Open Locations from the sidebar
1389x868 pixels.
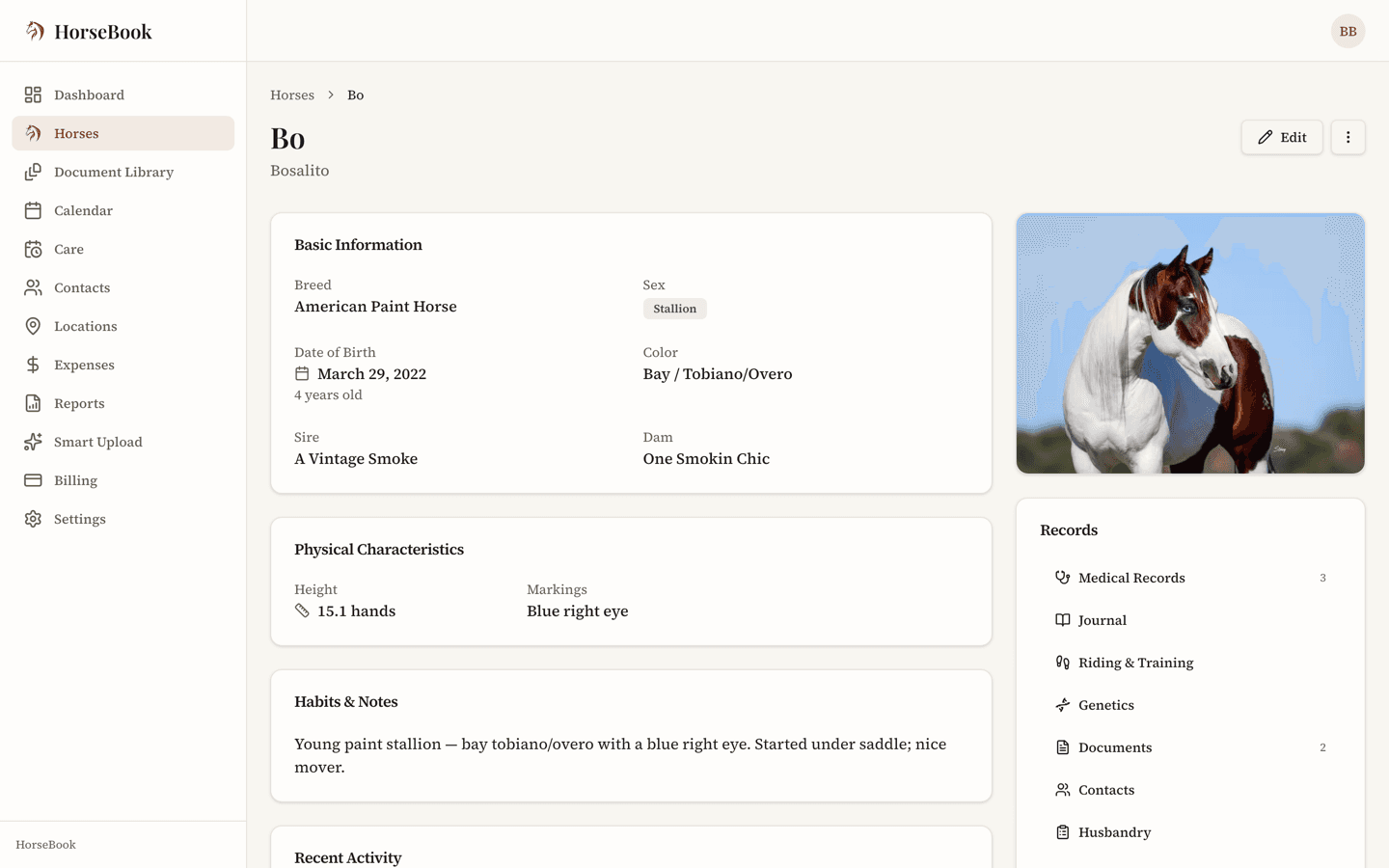click(123, 326)
